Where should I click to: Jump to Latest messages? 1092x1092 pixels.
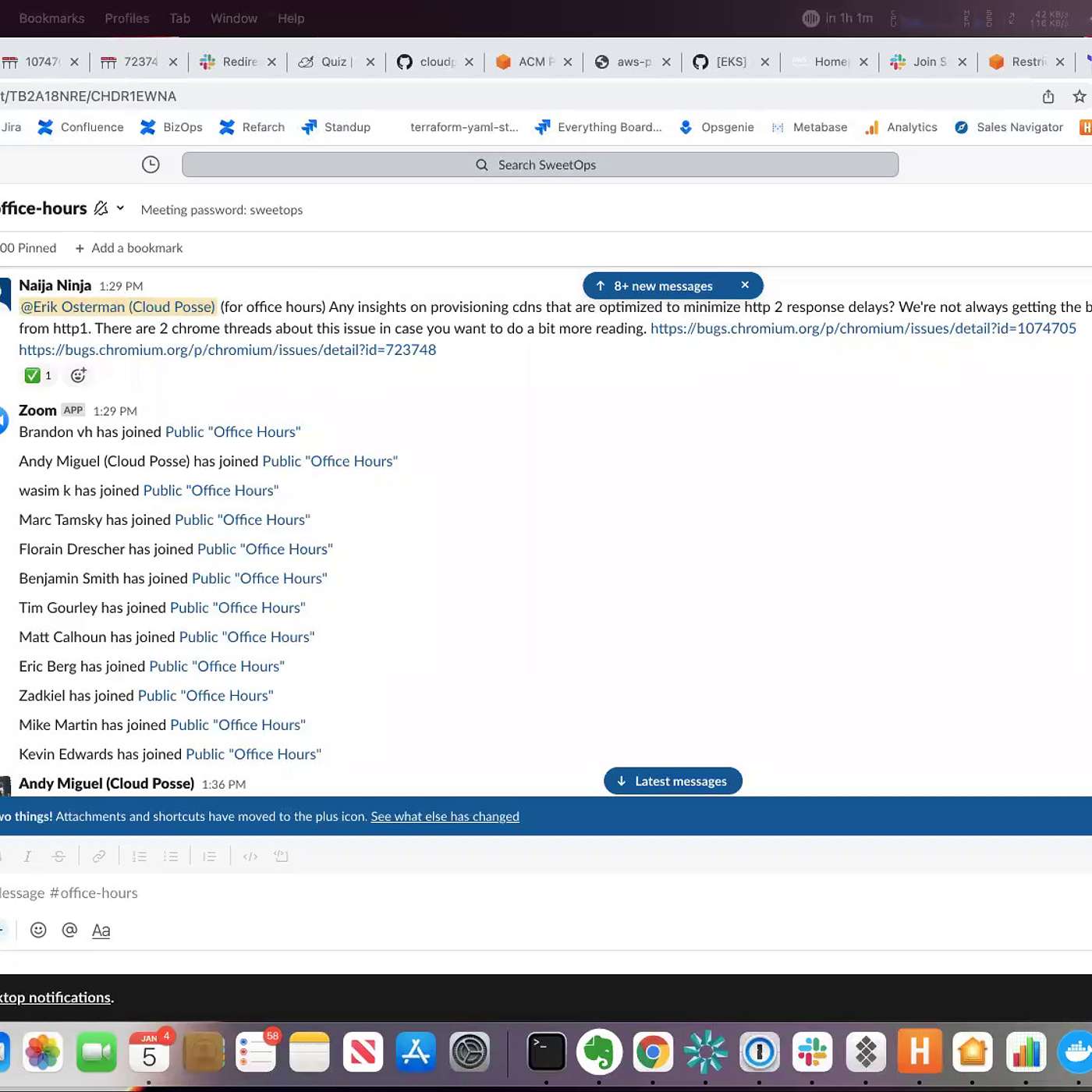pos(672,781)
